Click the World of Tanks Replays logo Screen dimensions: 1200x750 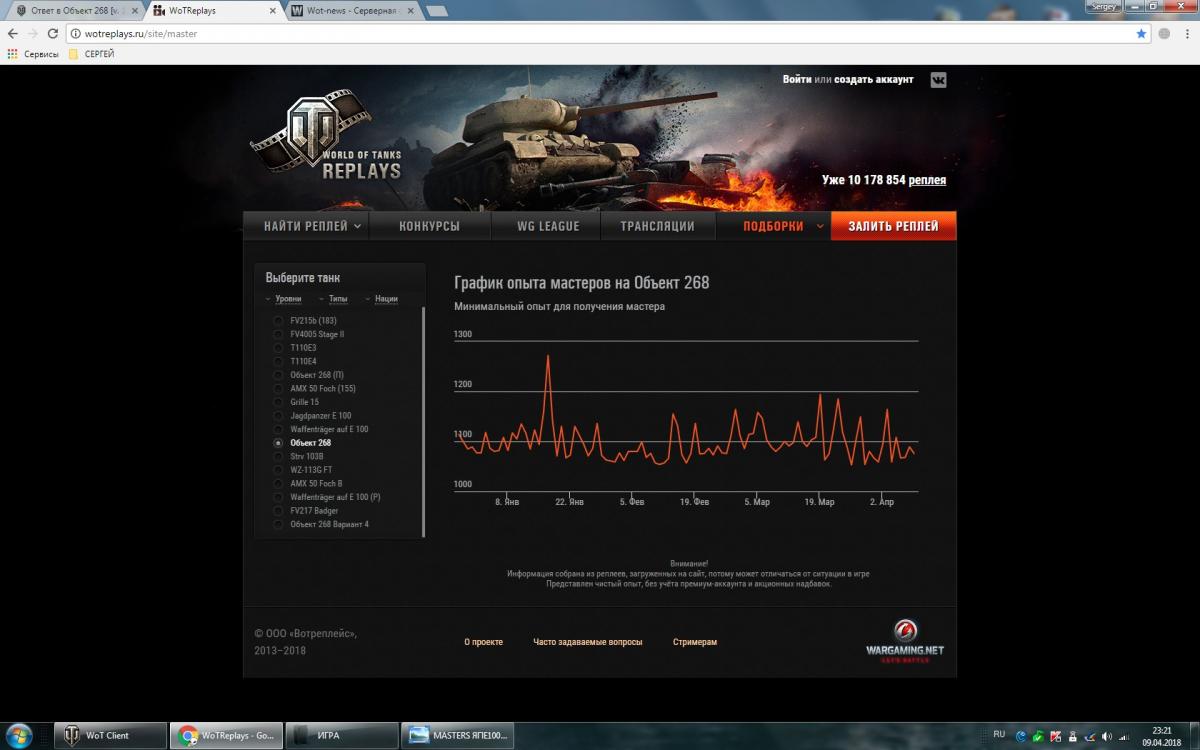point(330,142)
